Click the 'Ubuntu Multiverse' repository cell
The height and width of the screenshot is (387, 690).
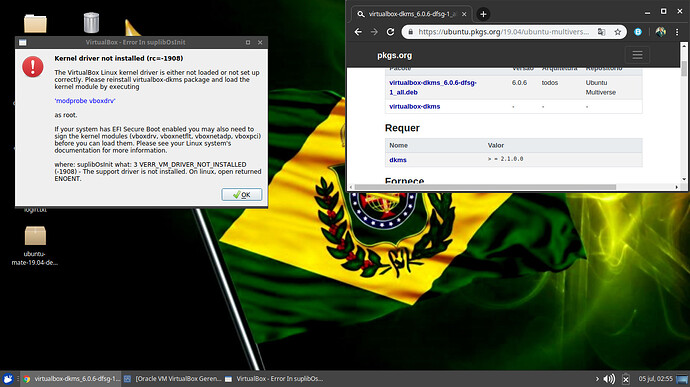point(601,87)
